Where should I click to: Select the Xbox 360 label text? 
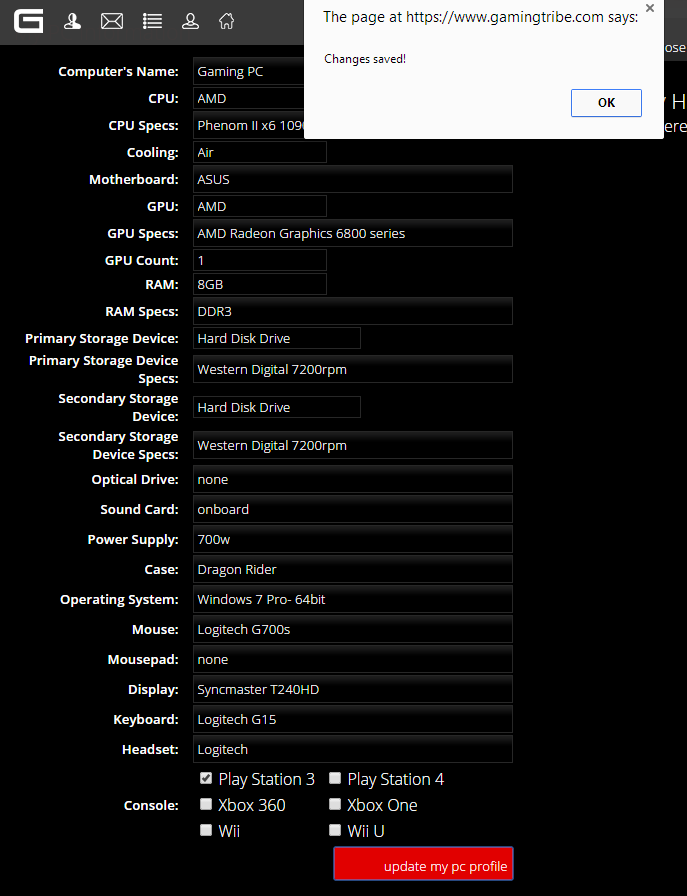252,805
